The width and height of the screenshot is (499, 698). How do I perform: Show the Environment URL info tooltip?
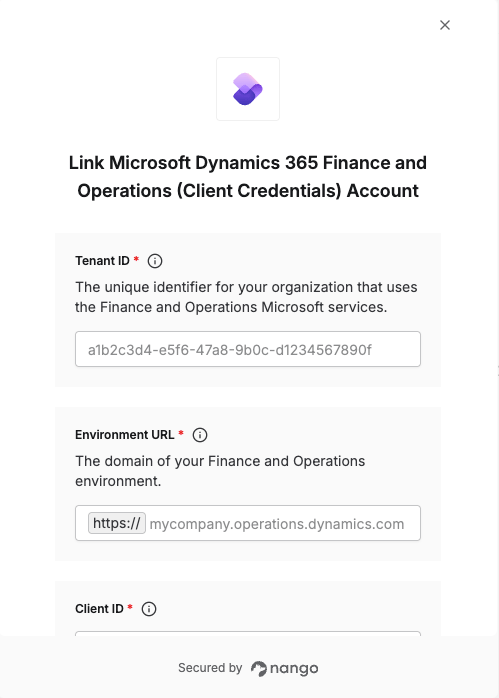(200, 435)
